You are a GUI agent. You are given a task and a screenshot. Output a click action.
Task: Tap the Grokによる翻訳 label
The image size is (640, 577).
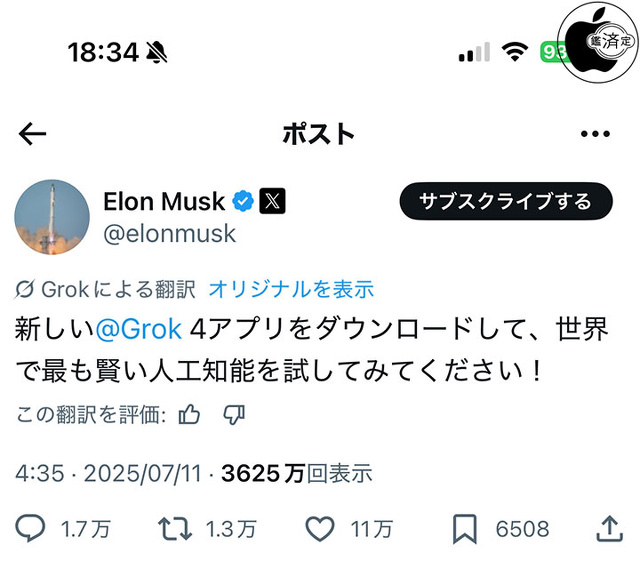click(x=108, y=290)
